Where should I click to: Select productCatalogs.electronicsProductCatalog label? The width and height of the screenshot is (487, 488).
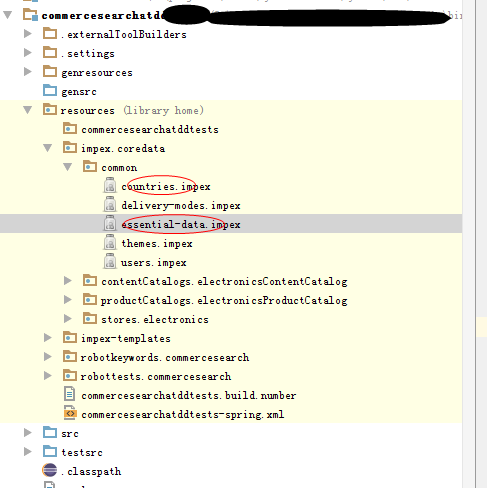pos(224,300)
